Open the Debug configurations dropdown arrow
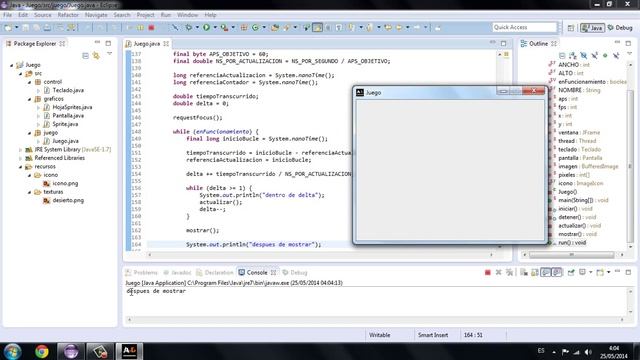 197,28
